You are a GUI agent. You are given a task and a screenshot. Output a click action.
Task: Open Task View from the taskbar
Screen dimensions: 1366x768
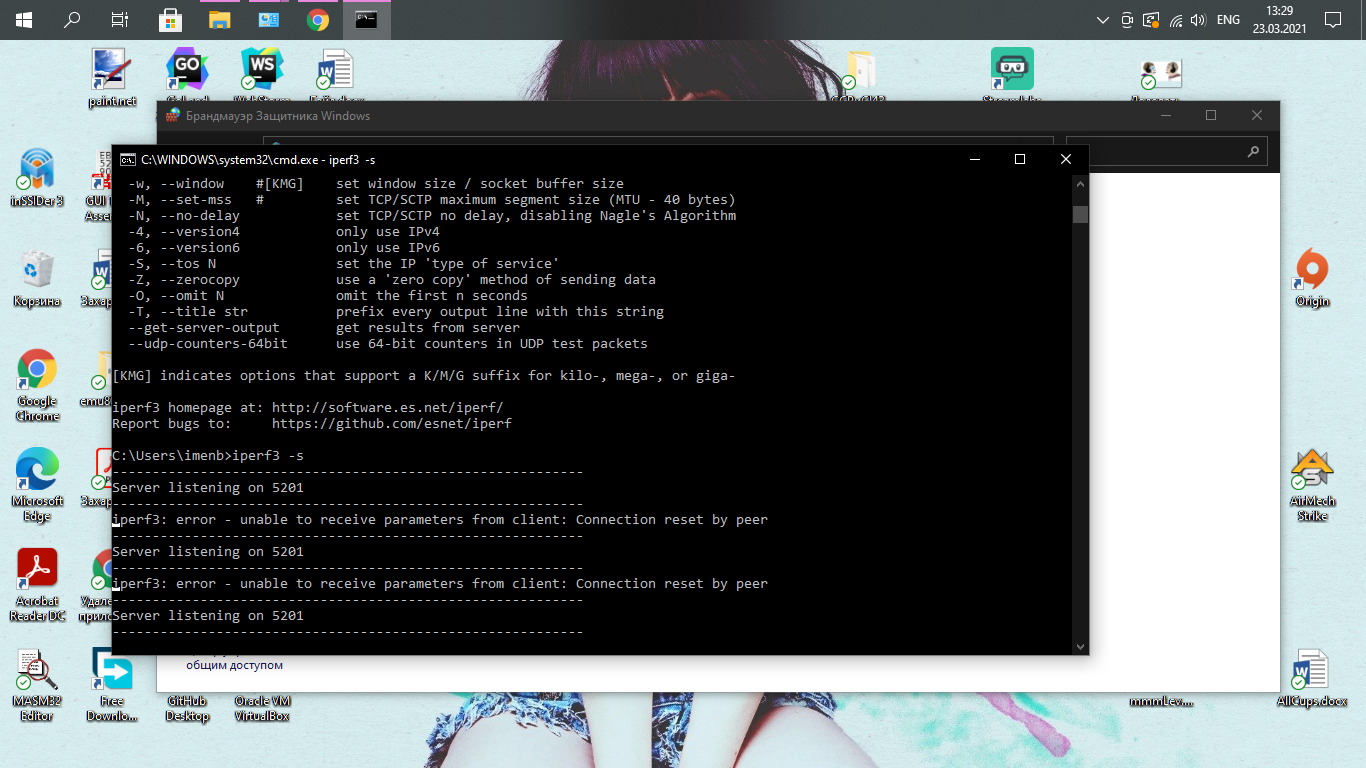coord(120,20)
